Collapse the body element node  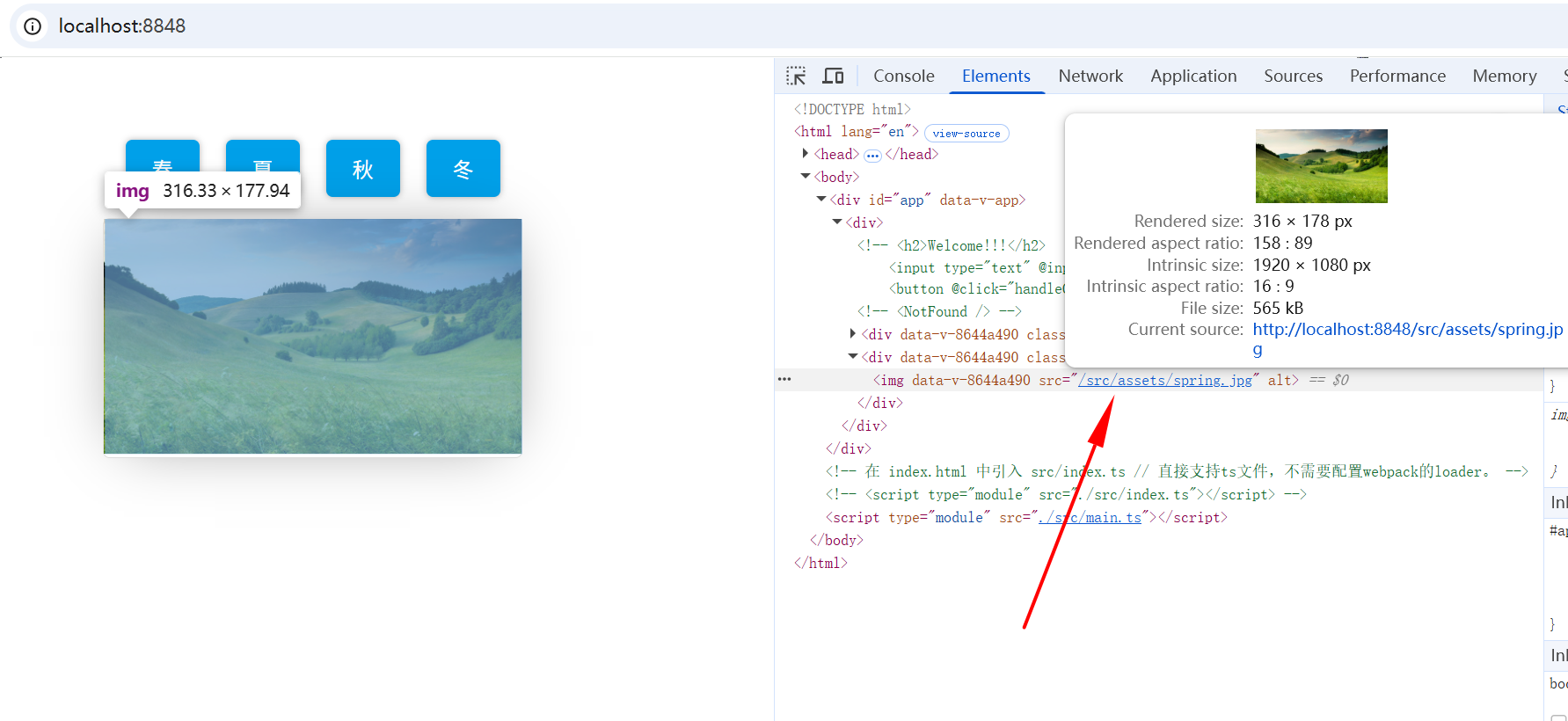pyautogui.click(x=805, y=177)
